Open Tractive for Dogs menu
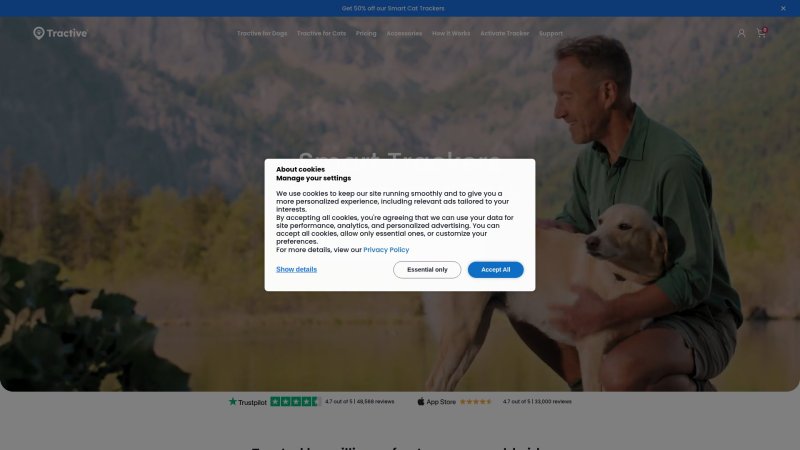The width and height of the screenshot is (800, 450). 262,33
